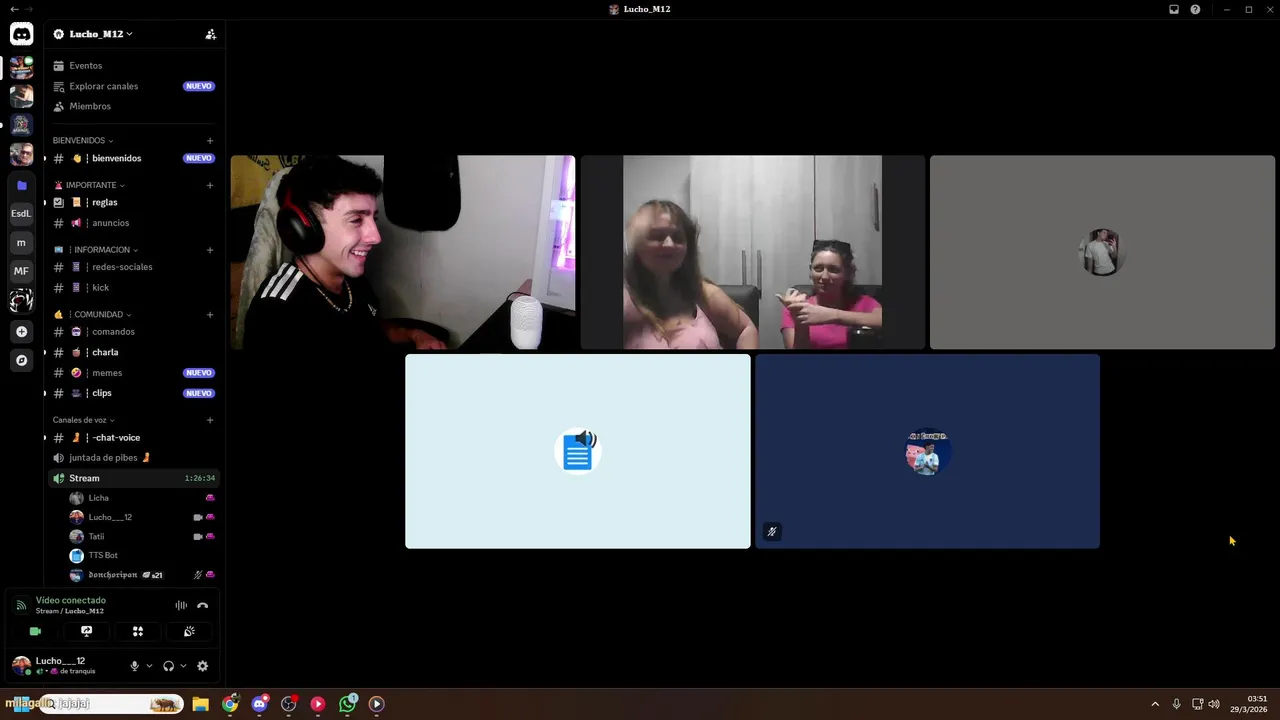Screen dimensions: 1280x720
Task: Open WhatsApp from the taskbar
Action: tap(347, 704)
